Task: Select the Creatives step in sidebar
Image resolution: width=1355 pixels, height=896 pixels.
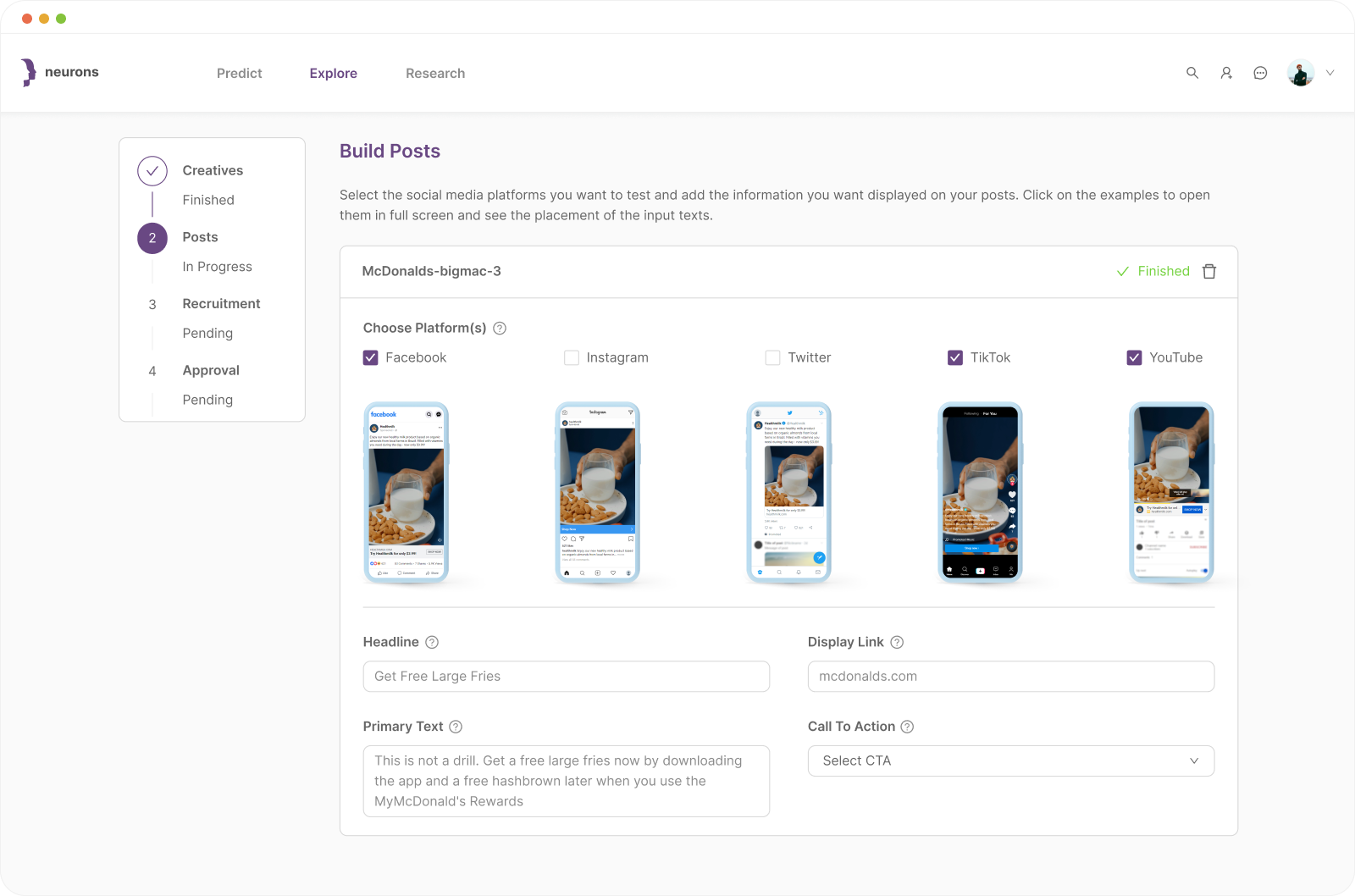Action: (213, 171)
